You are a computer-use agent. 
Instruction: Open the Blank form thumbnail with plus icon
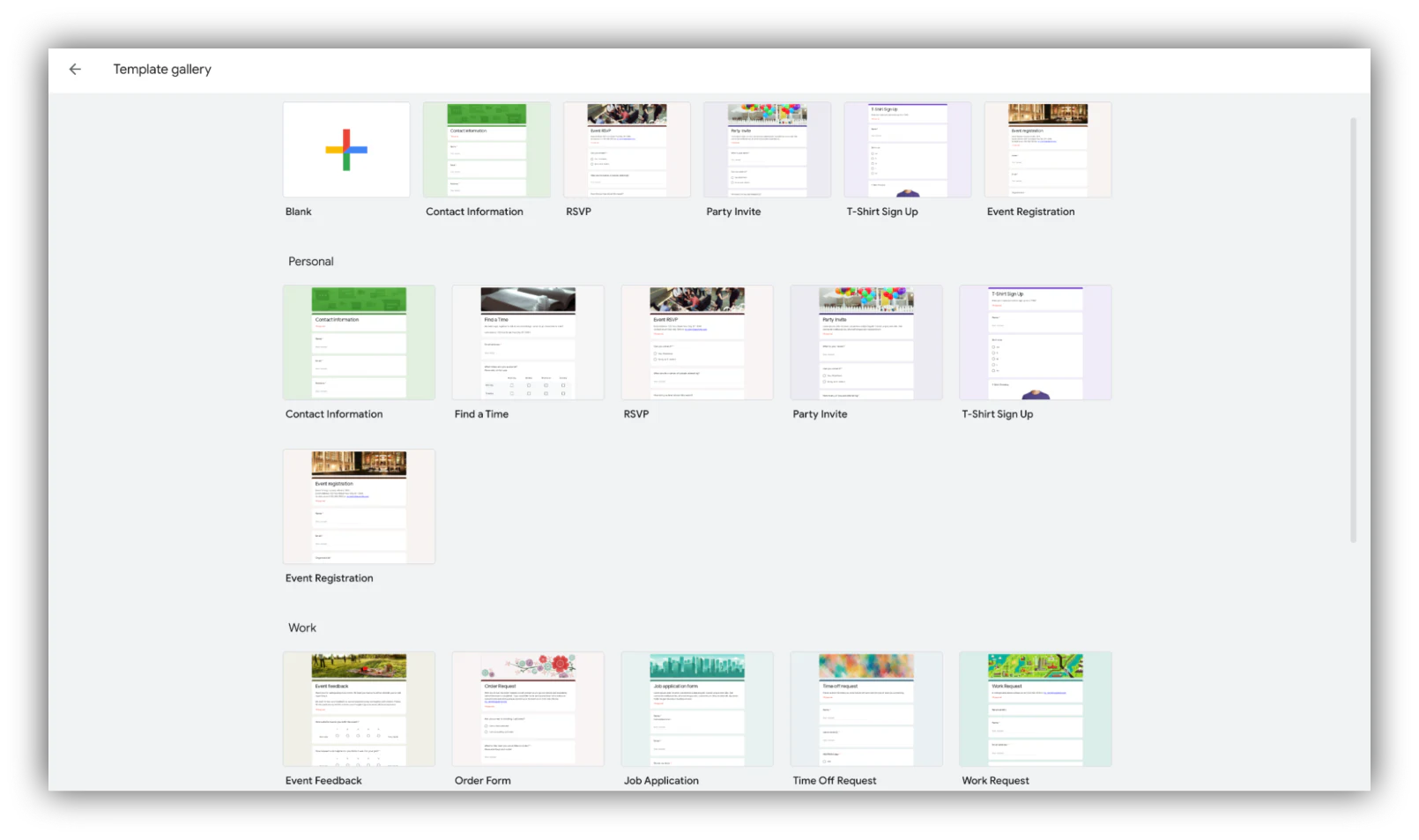346,150
